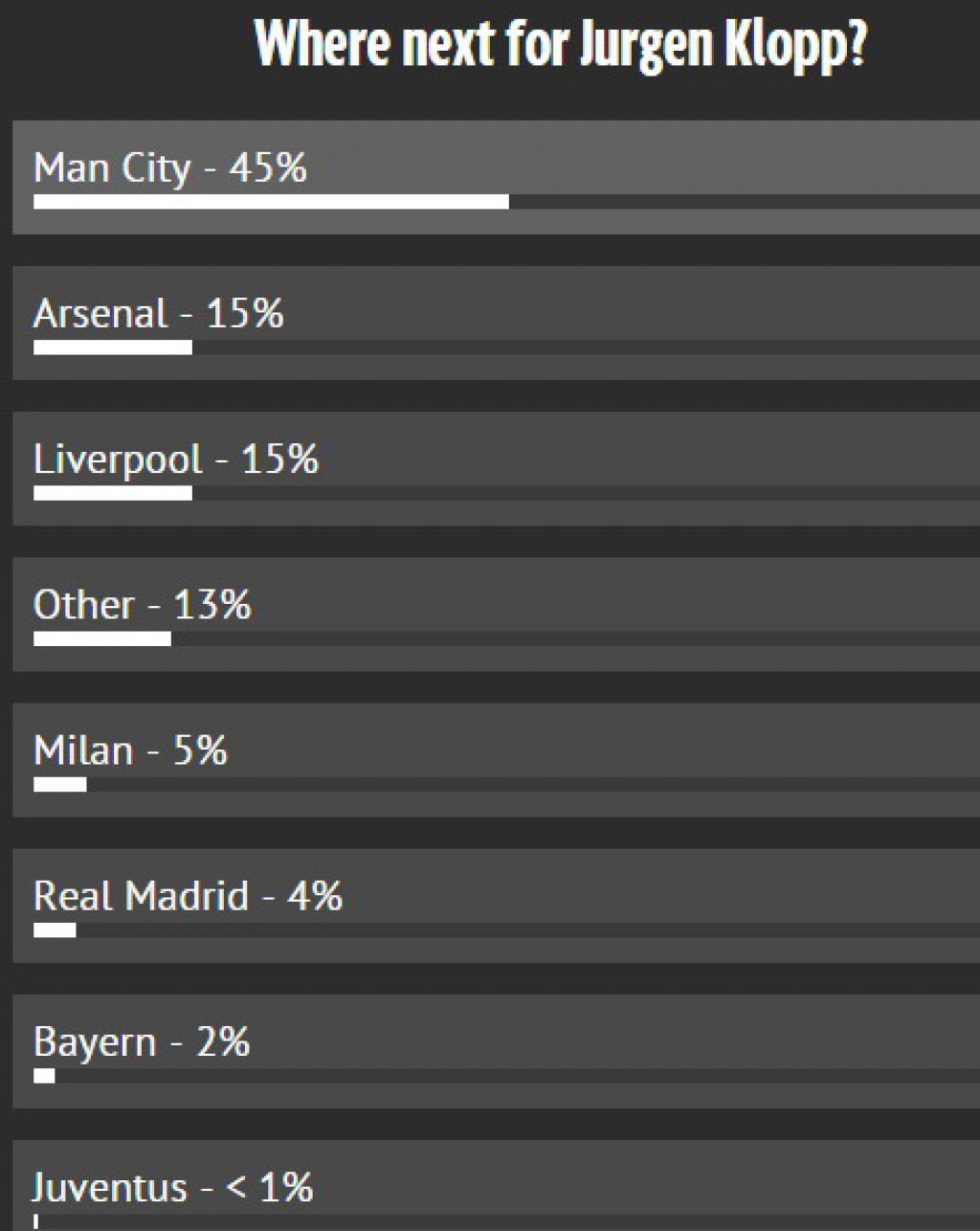Choose Arsenal as Klopp's next club
980x1231 pixels.
pyautogui.click(x=496, y=324)
